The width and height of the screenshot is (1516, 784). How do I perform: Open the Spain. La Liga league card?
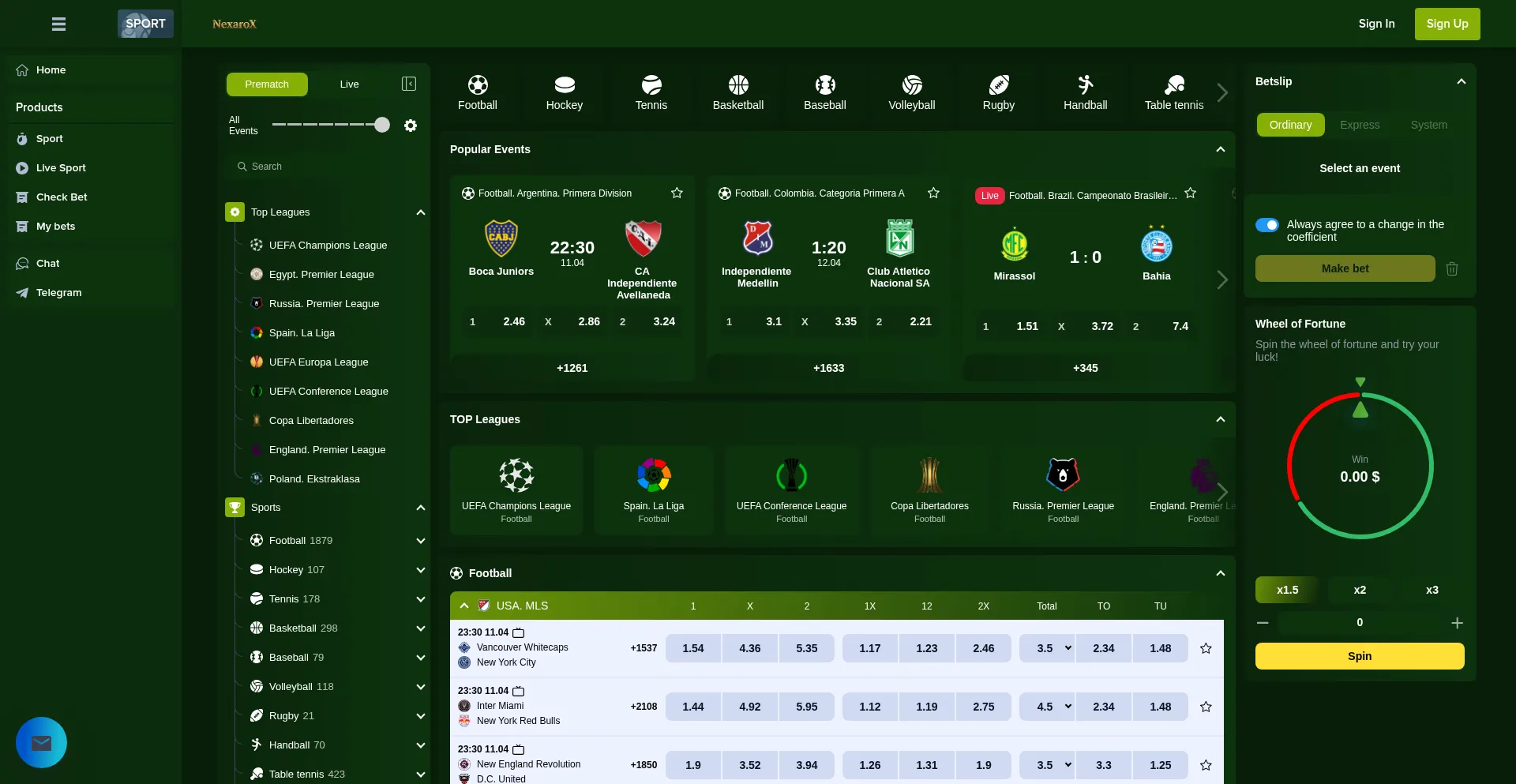click(x=654, y=490)
